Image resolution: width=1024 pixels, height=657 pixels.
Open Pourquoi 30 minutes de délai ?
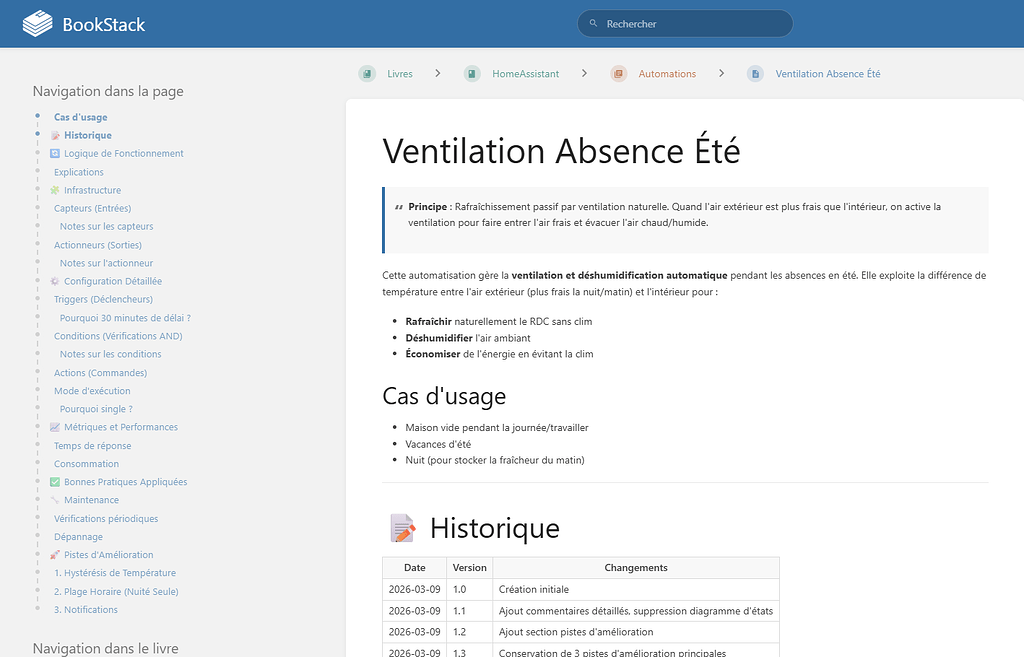click(125, 318)
